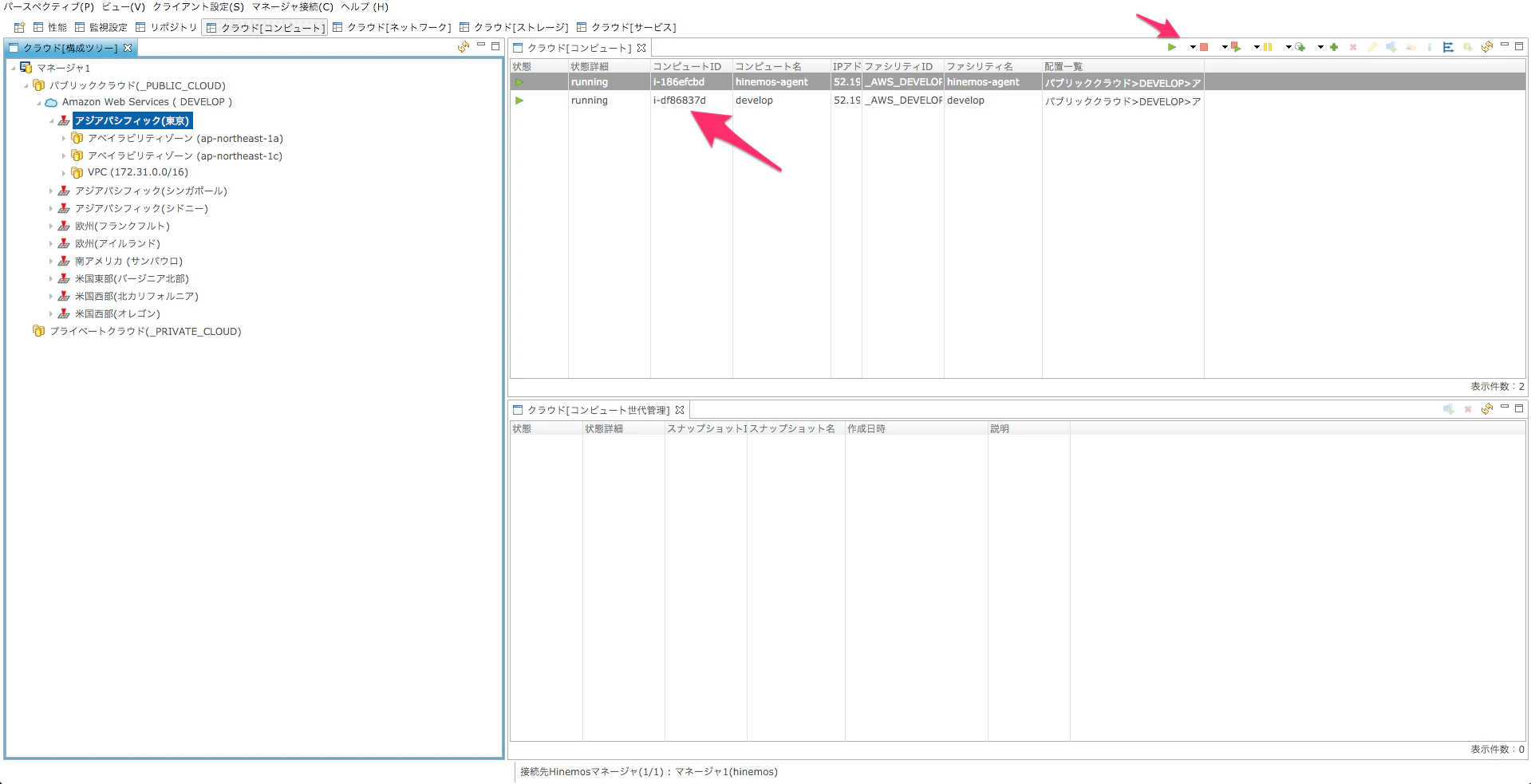Click the refresh icon in compute view toolbar
1531x784 pixels.
1487,47
